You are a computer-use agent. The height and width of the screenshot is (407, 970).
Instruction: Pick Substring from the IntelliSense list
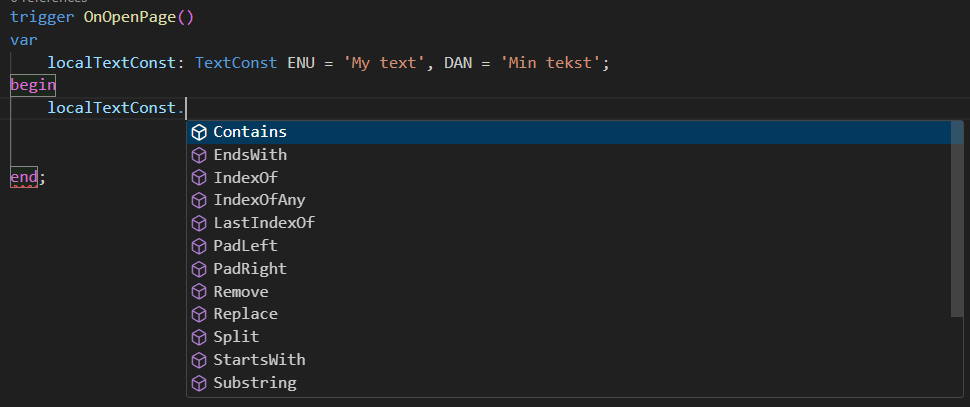pos(254,383)
